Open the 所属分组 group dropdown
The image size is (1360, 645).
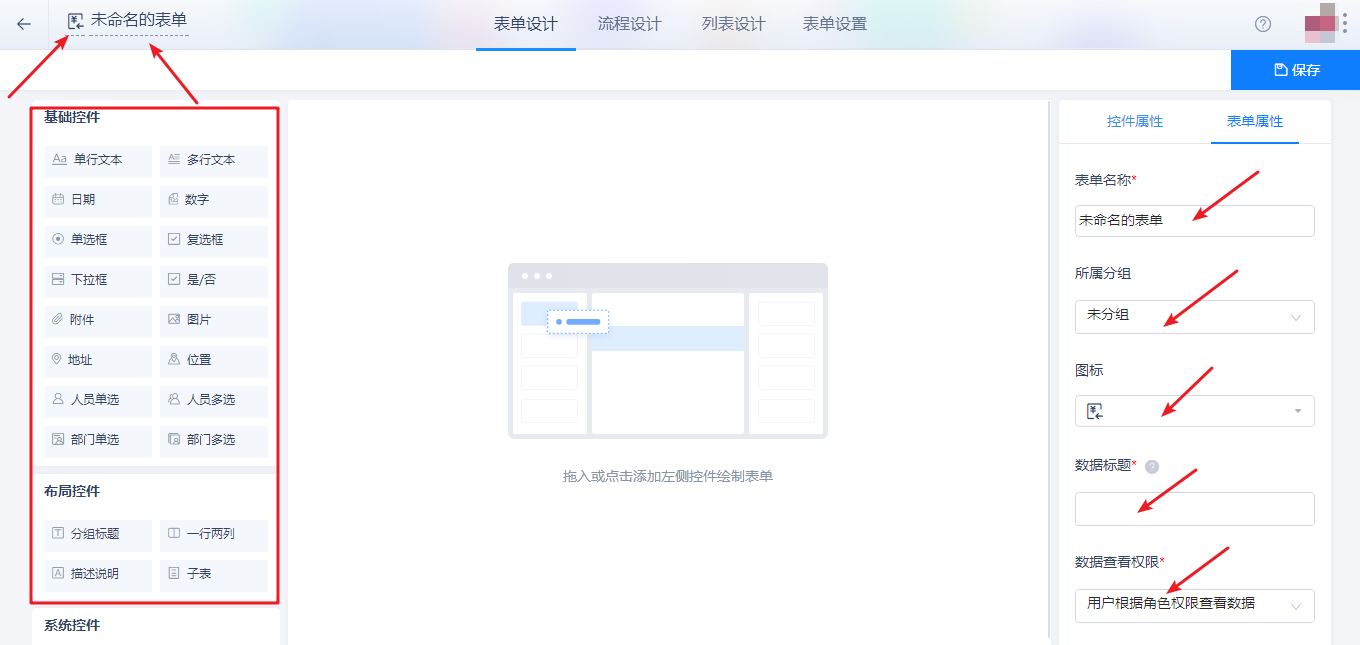click(x=1194, y=317)
